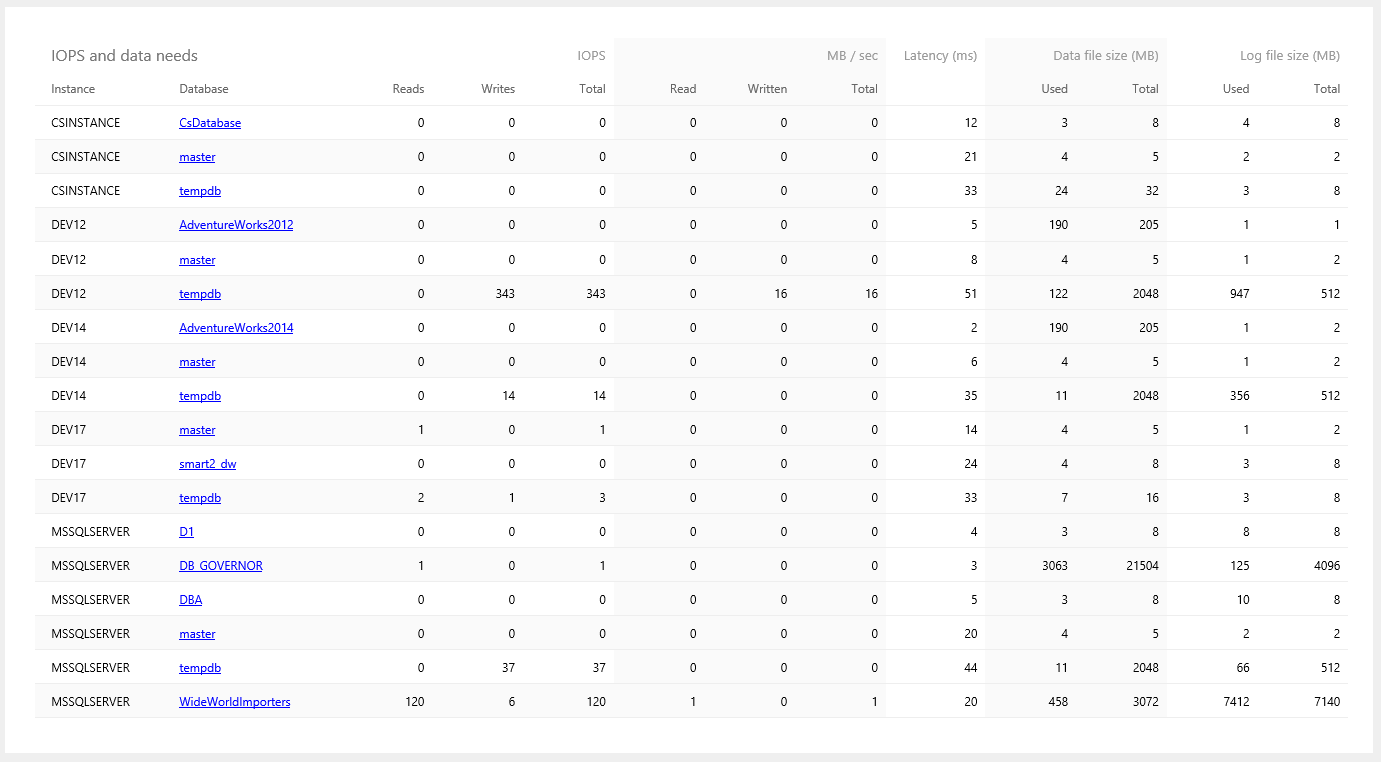The image size is (1381, 762).
Task: Click the AdventureWorks2014 link
Action: 236,328
